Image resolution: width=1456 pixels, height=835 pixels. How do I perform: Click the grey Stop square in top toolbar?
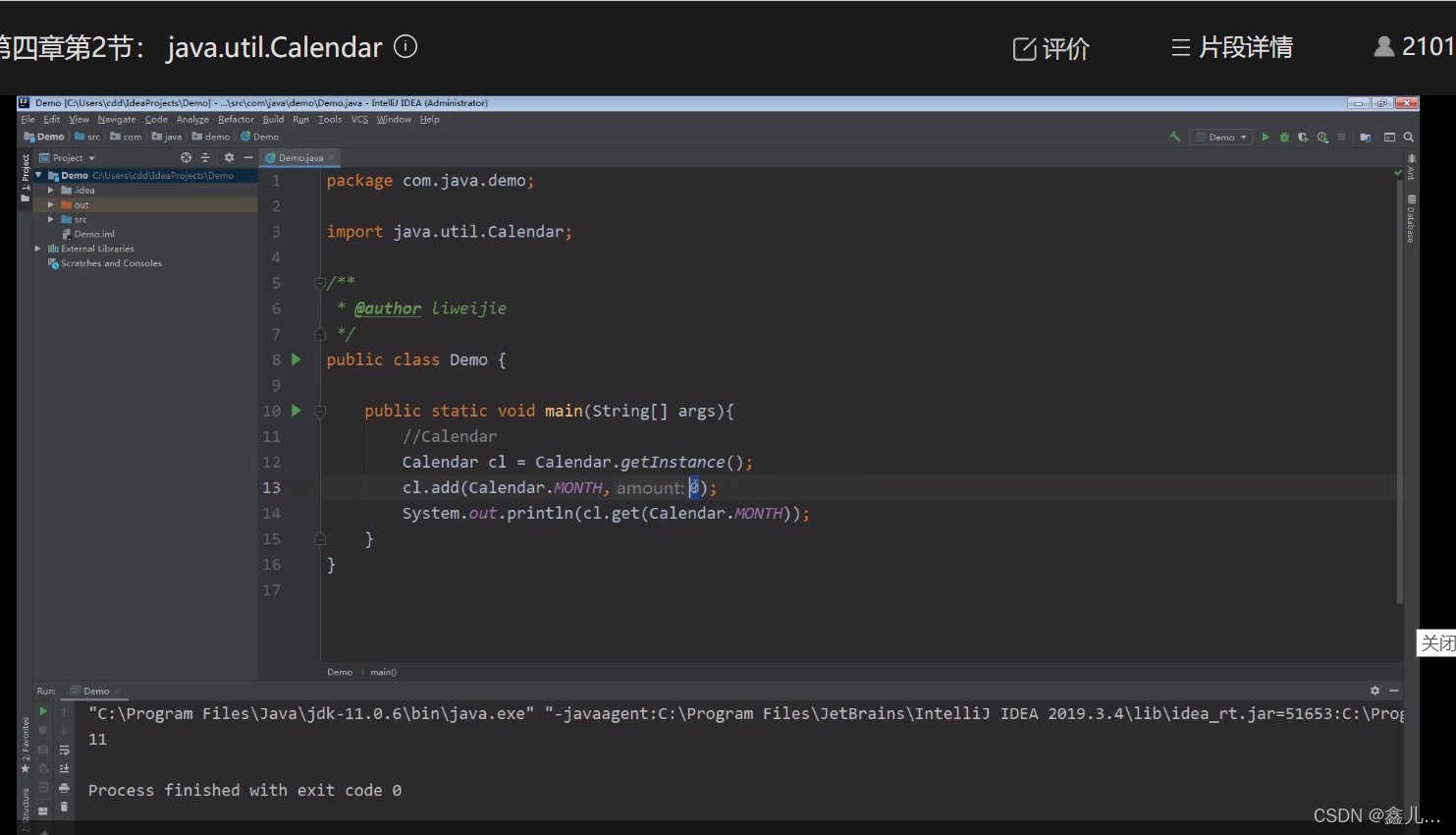tap(1341, 137)
